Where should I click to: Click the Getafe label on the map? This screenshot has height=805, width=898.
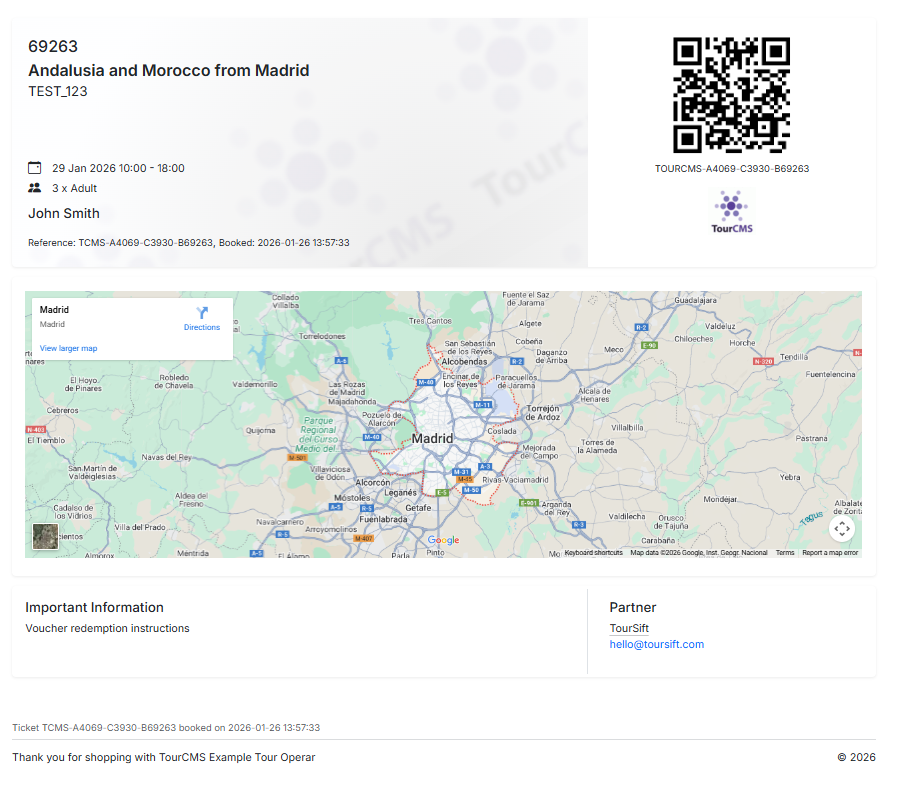tap(418, 508)
